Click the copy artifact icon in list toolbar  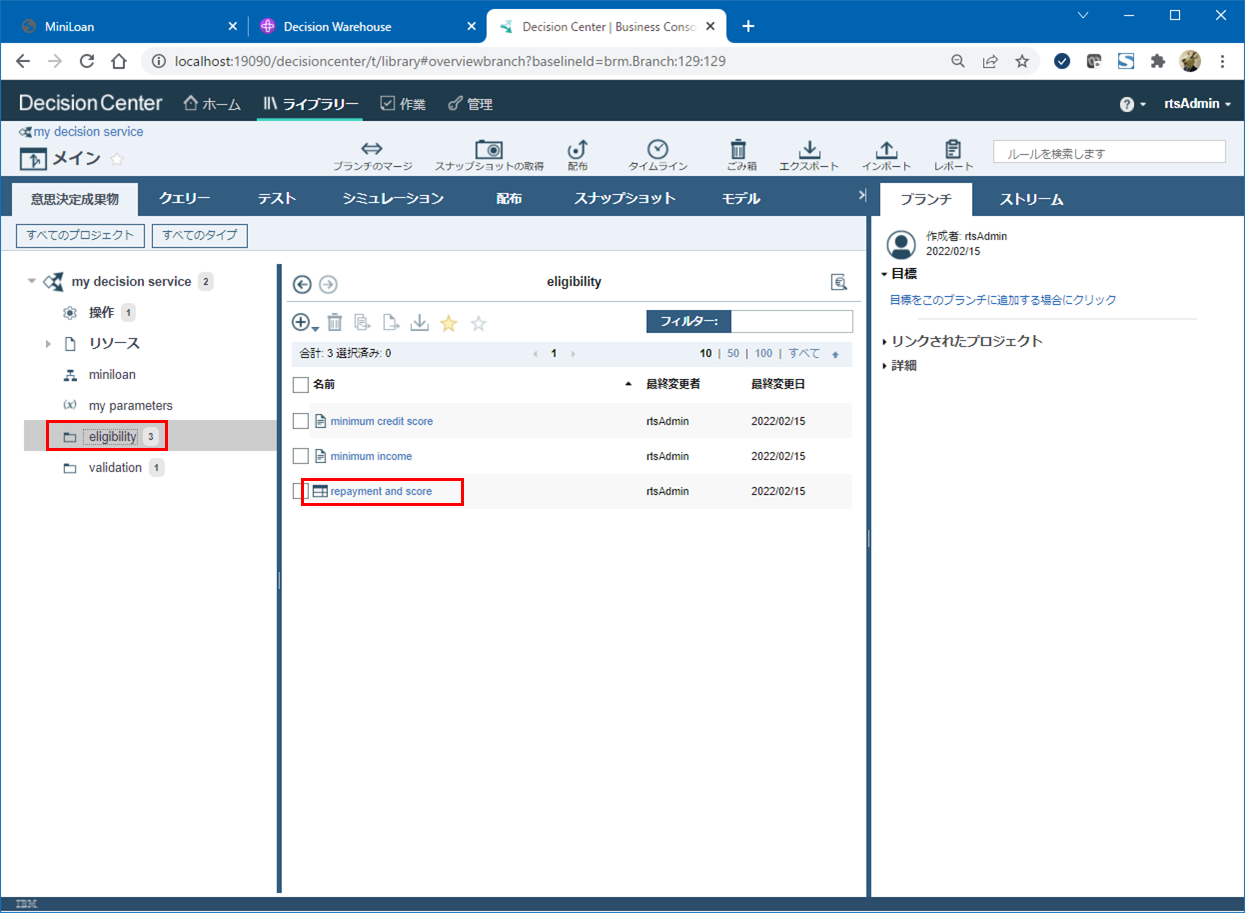[362, 322]
